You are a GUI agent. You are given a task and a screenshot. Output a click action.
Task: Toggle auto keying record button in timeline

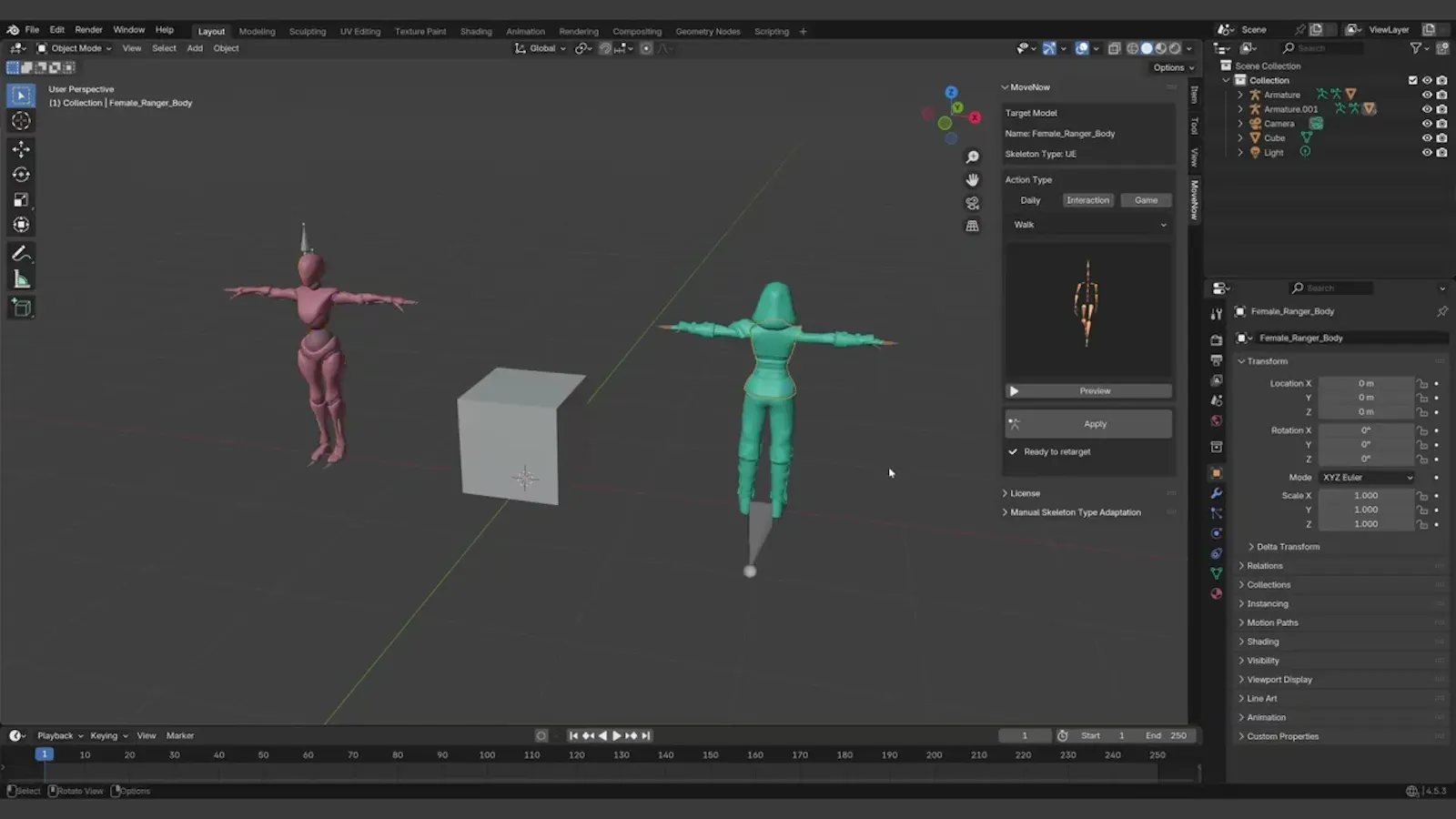[x=541, y=735]
